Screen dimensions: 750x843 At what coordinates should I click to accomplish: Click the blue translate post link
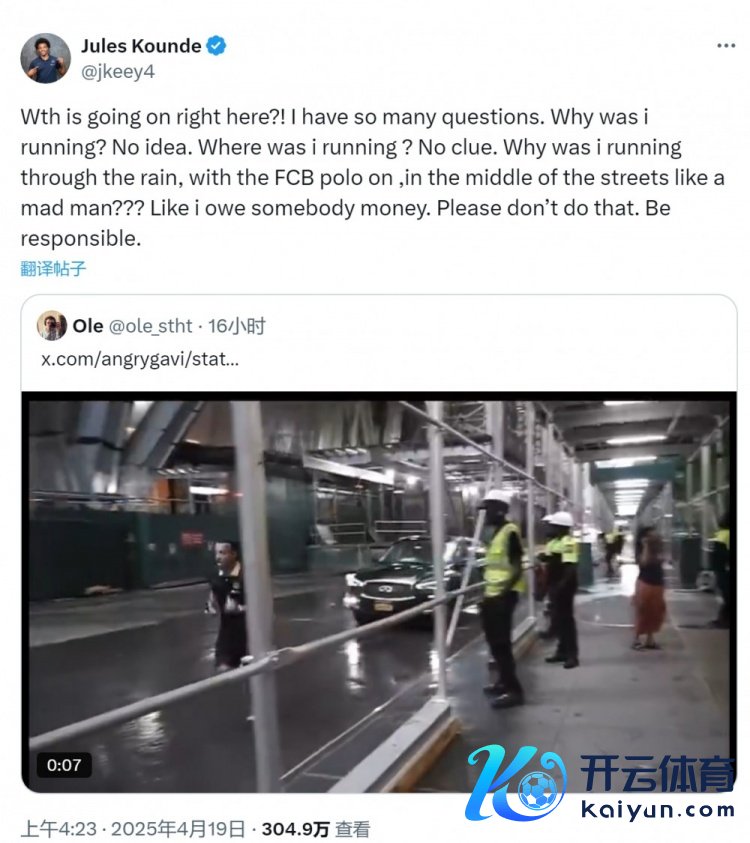53,268
